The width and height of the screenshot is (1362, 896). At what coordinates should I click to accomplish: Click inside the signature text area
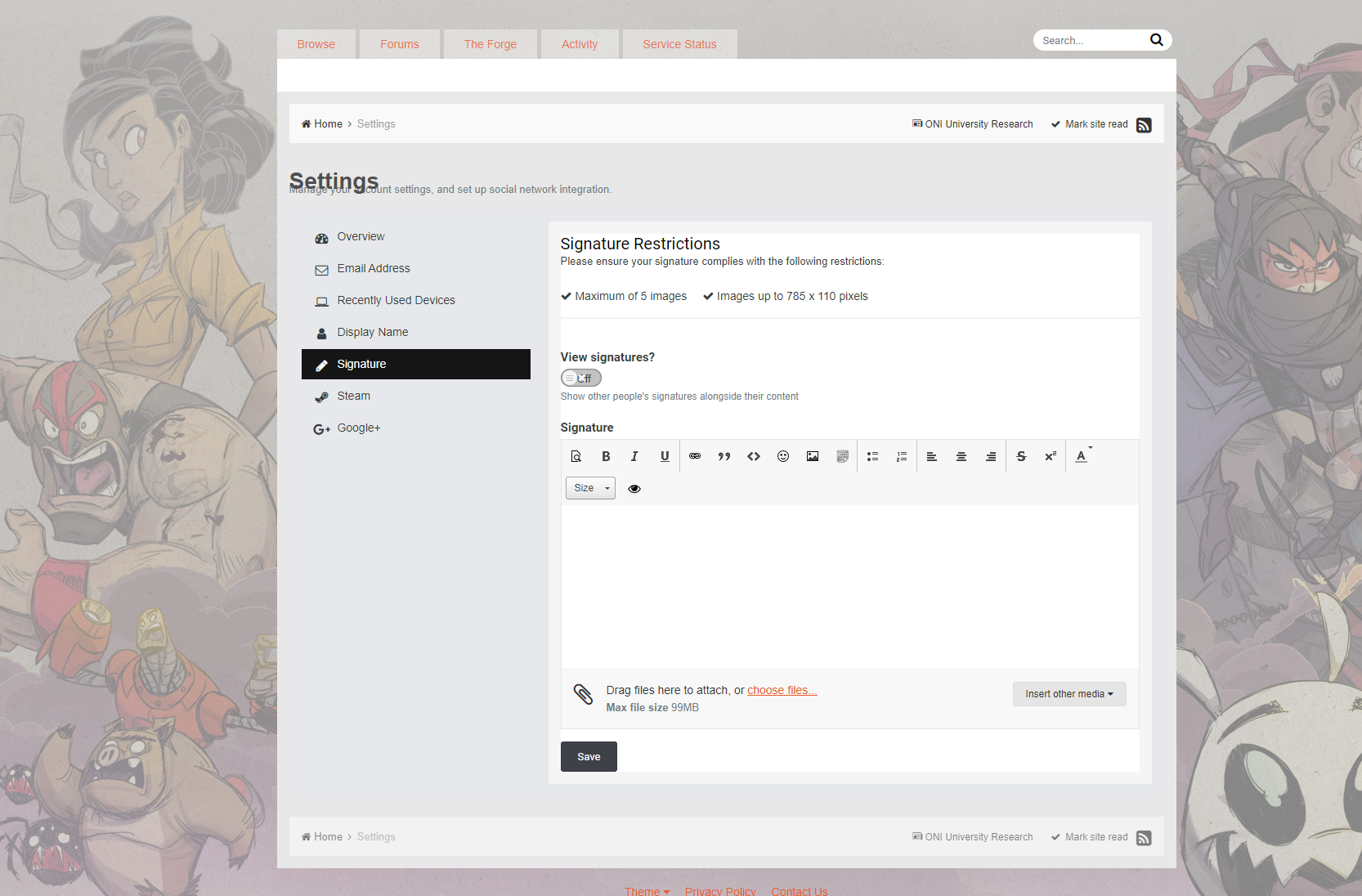click(x=849, y=587)
